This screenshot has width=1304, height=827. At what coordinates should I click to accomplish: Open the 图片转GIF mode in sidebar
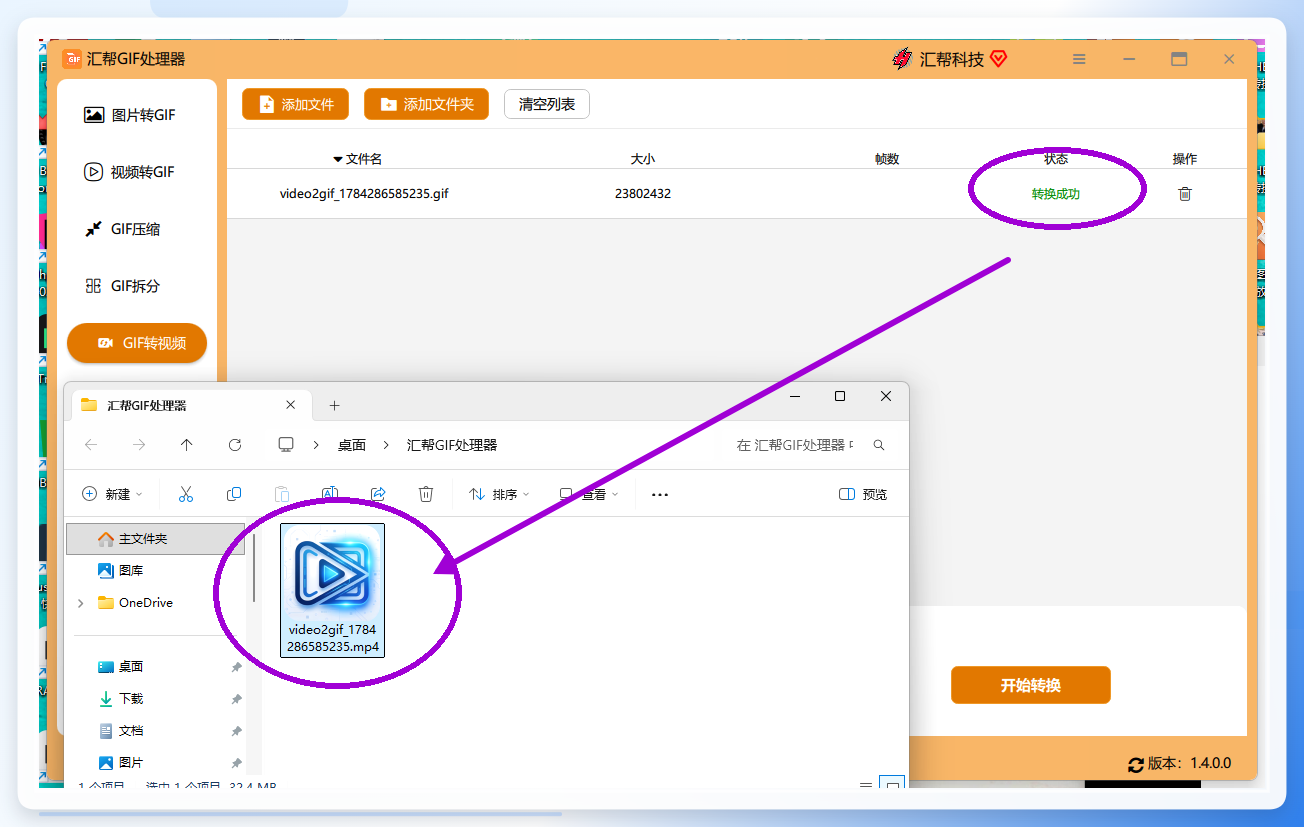pyautogui.click(x=130, y=115)
